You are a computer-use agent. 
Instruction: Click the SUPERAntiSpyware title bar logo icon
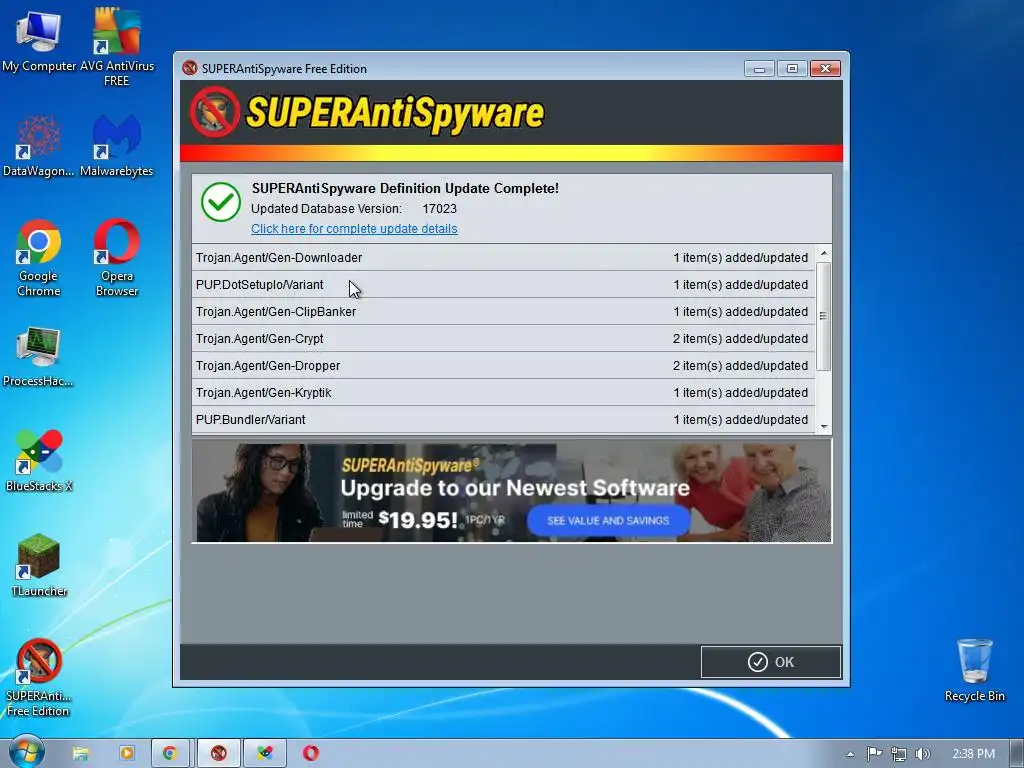point(190,68)
